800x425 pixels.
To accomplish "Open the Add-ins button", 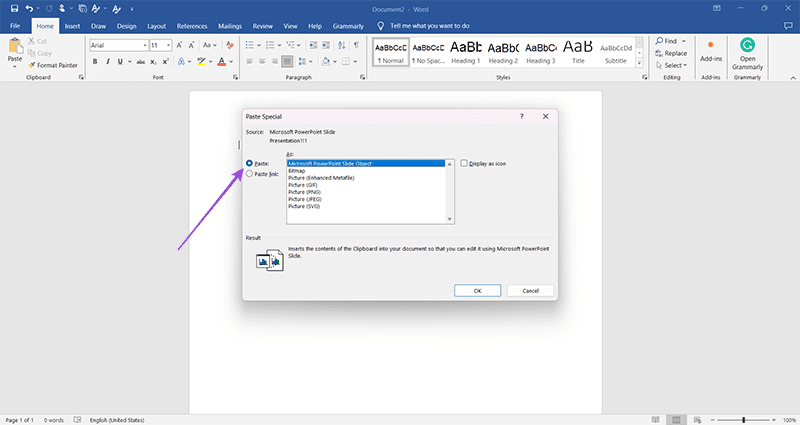I will [x=711, y=51].
